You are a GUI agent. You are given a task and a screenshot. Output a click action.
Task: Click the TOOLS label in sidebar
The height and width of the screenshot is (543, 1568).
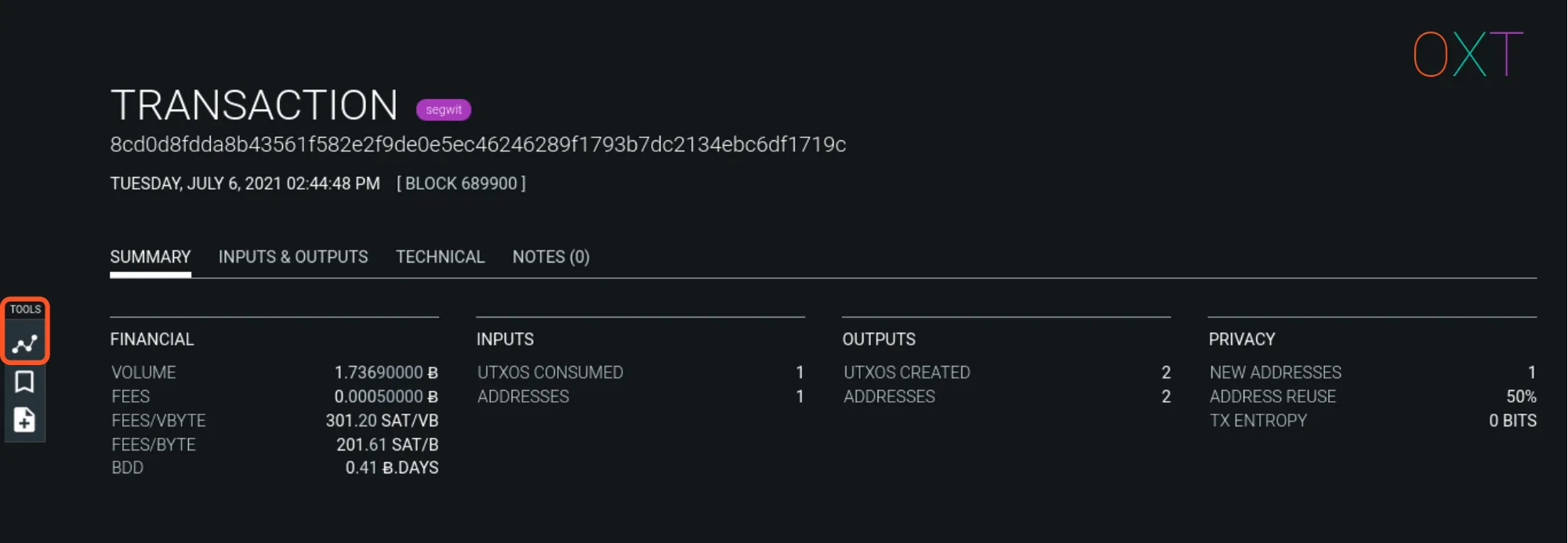coord(25,310)
